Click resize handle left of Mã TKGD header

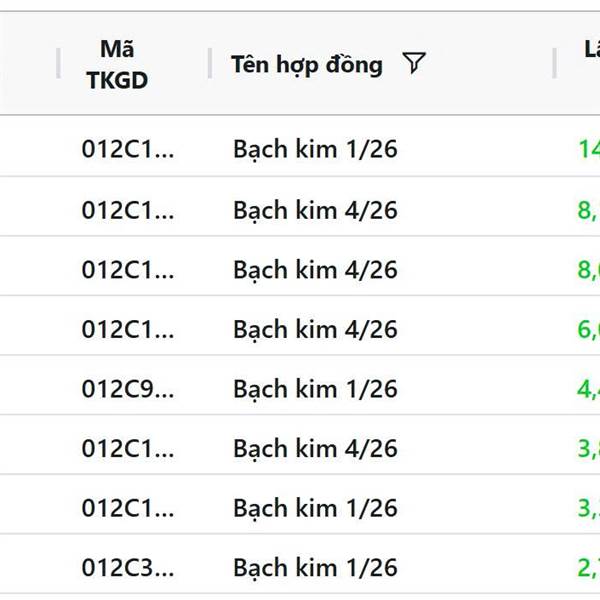(58, 63)
